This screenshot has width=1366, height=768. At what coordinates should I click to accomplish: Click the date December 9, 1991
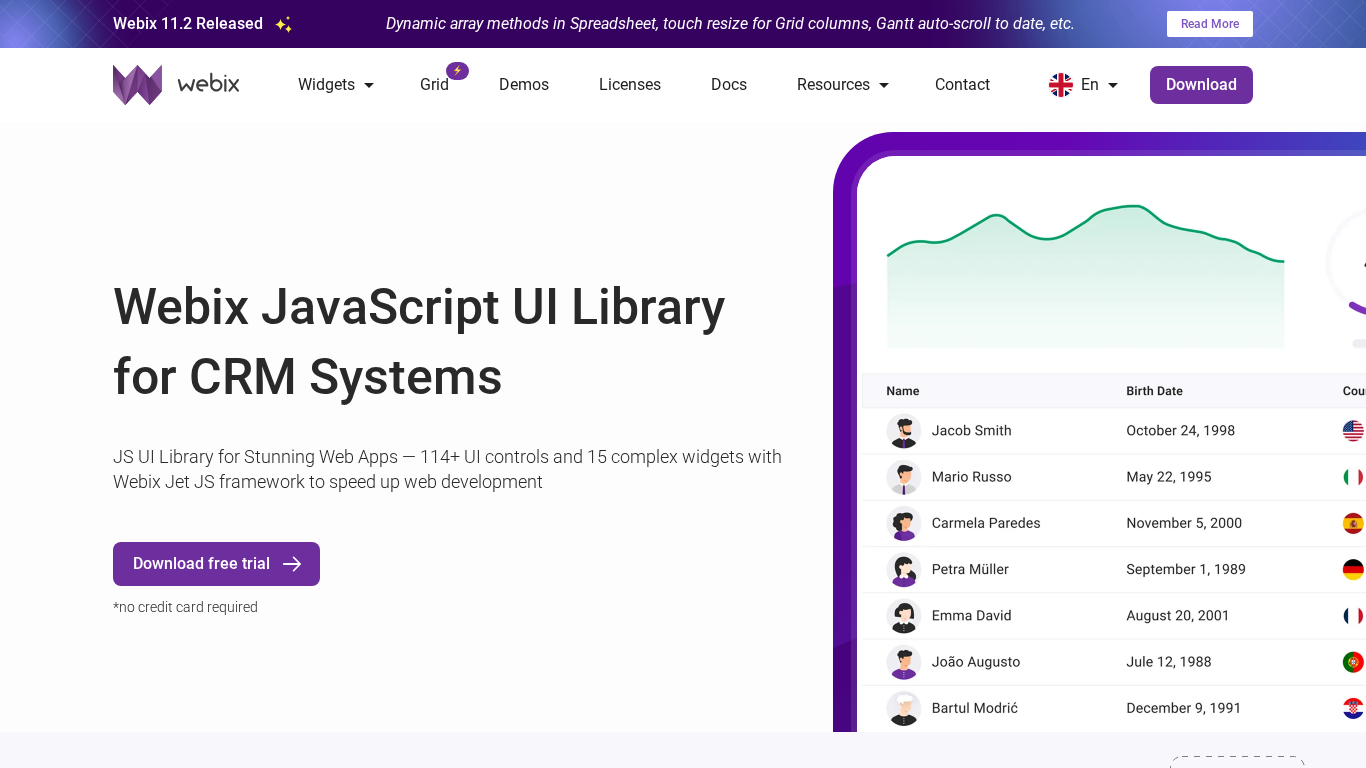tap(1184, 708)
